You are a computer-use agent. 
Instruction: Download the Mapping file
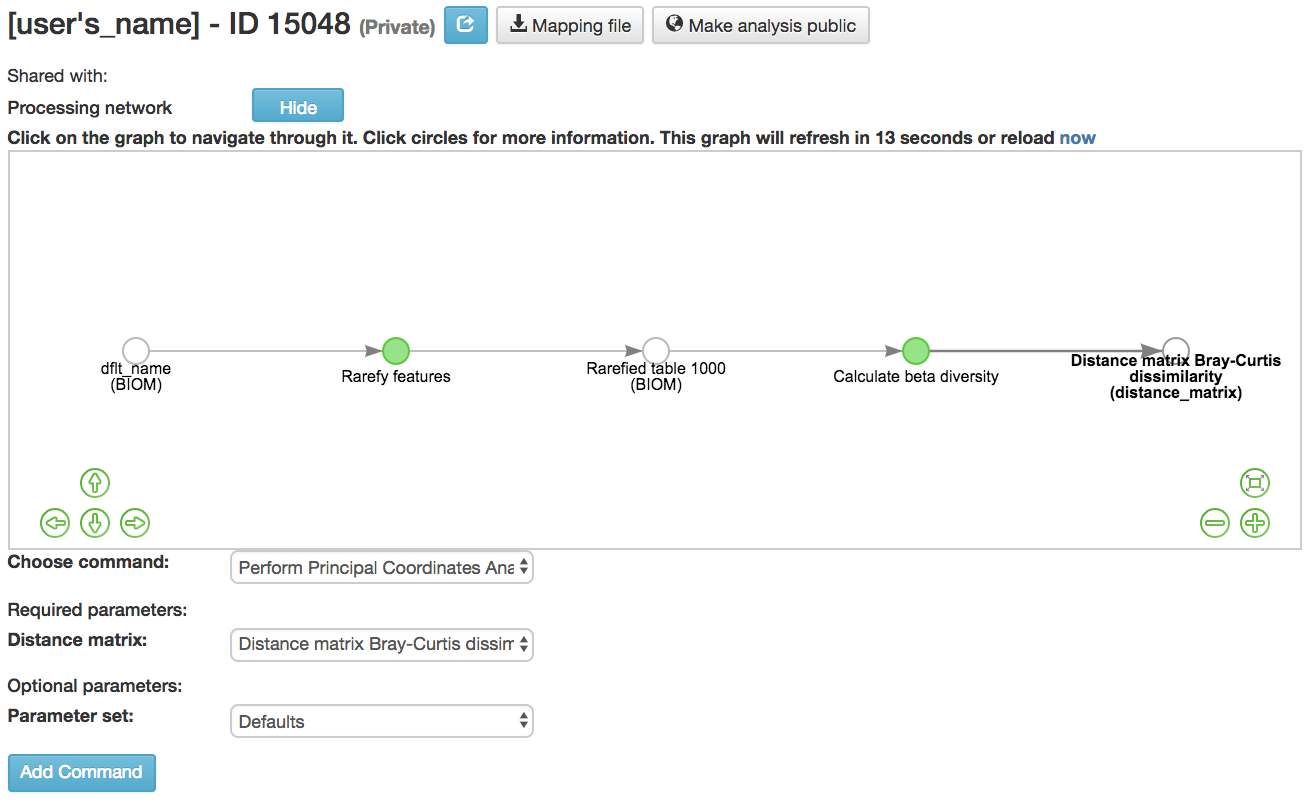570,25
